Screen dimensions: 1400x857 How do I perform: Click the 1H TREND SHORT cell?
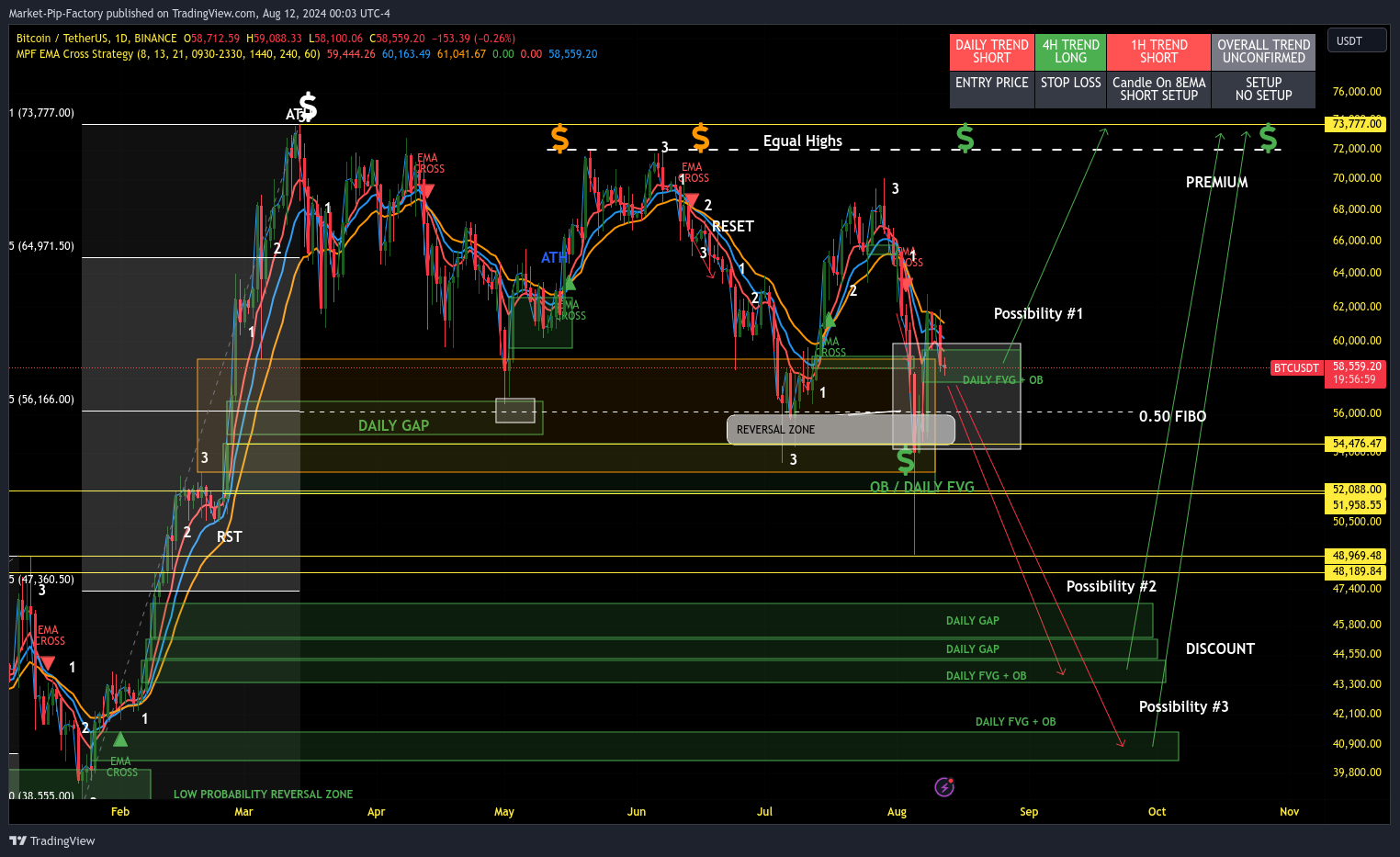[1158, 51]
